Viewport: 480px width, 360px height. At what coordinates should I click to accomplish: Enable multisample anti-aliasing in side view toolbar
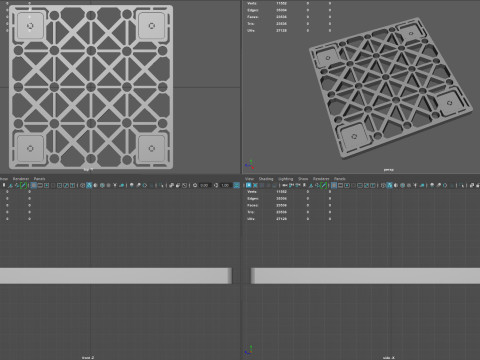[x=445, y=185]
